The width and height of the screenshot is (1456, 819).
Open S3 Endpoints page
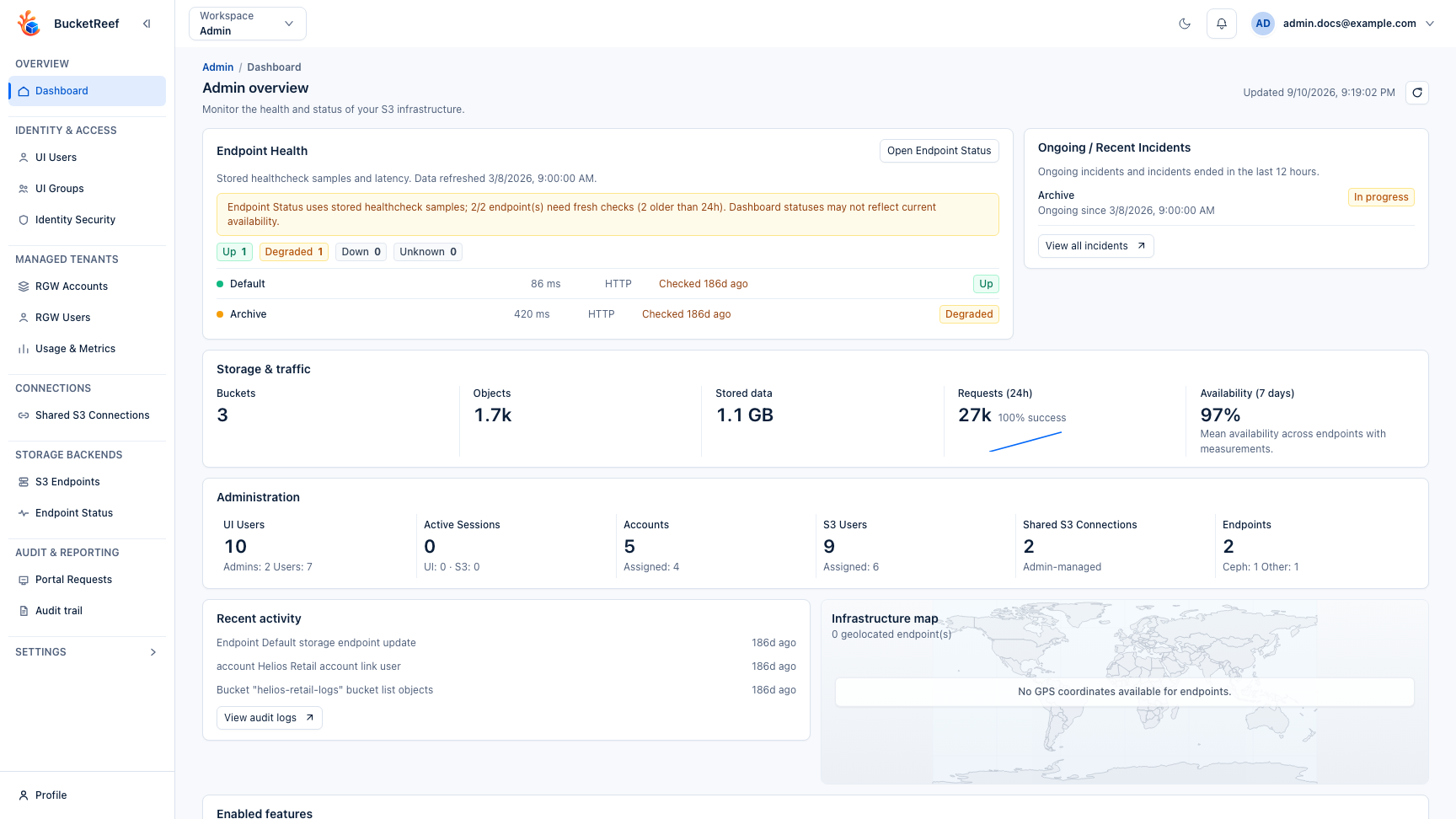pyautogui.click(x=87, y=482)
